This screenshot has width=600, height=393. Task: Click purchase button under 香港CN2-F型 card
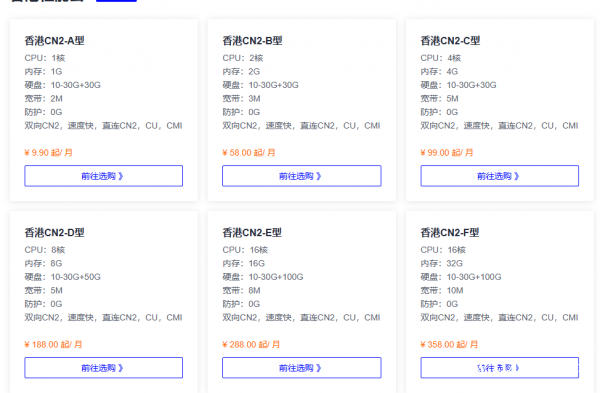point(499,368)
